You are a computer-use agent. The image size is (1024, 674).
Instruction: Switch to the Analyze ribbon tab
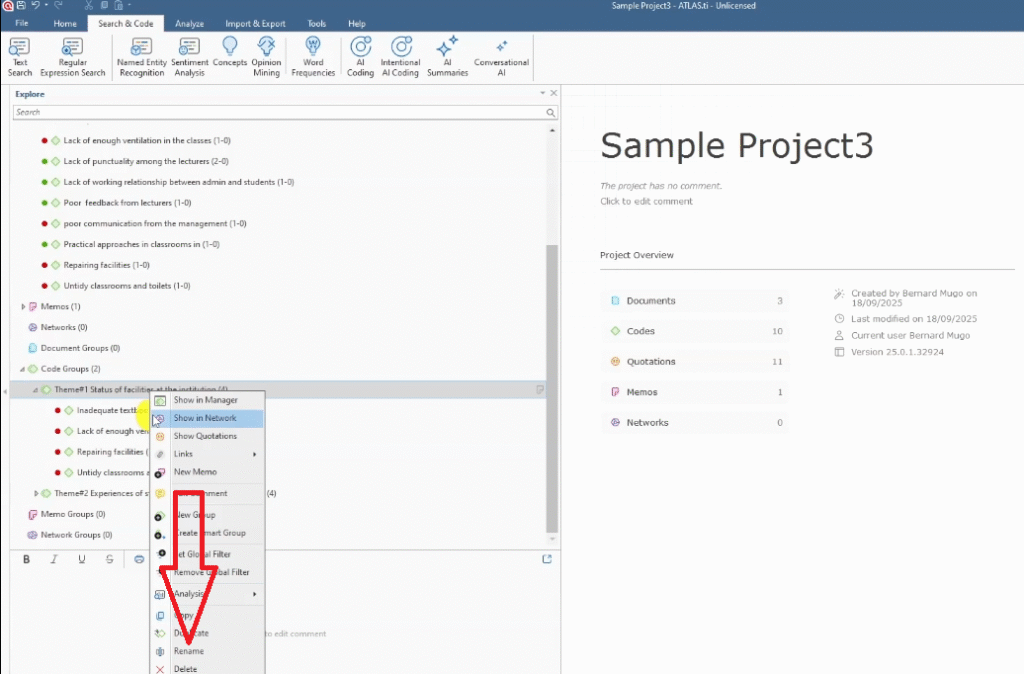point(189,23)
